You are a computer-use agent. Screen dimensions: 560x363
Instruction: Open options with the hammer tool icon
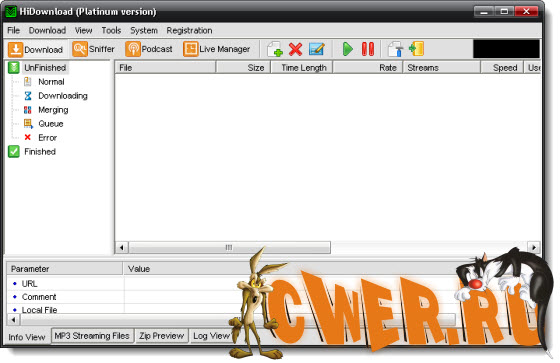click(x=395, y=49)
